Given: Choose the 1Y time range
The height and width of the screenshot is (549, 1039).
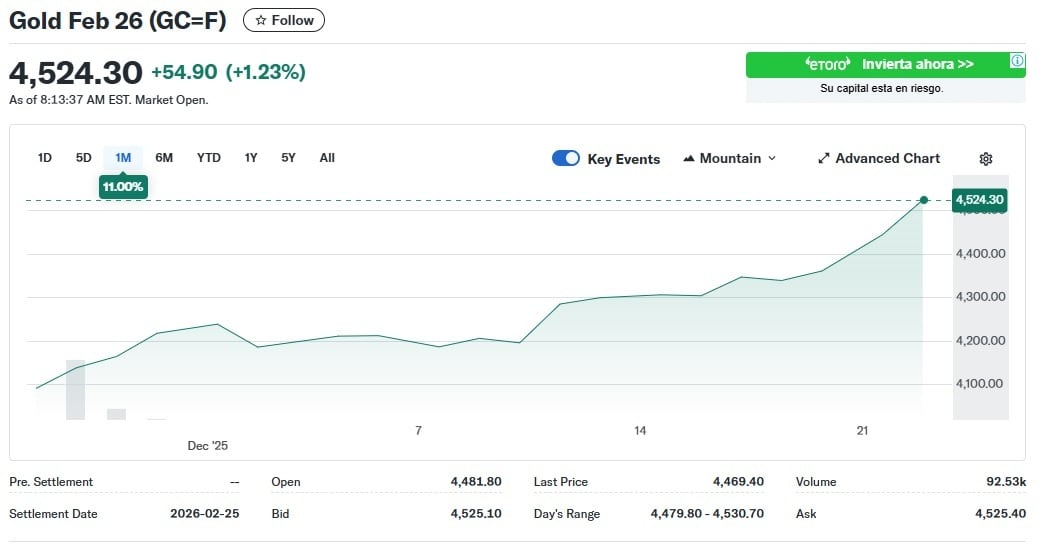Looking at the screenshot, I should point(251,158).
